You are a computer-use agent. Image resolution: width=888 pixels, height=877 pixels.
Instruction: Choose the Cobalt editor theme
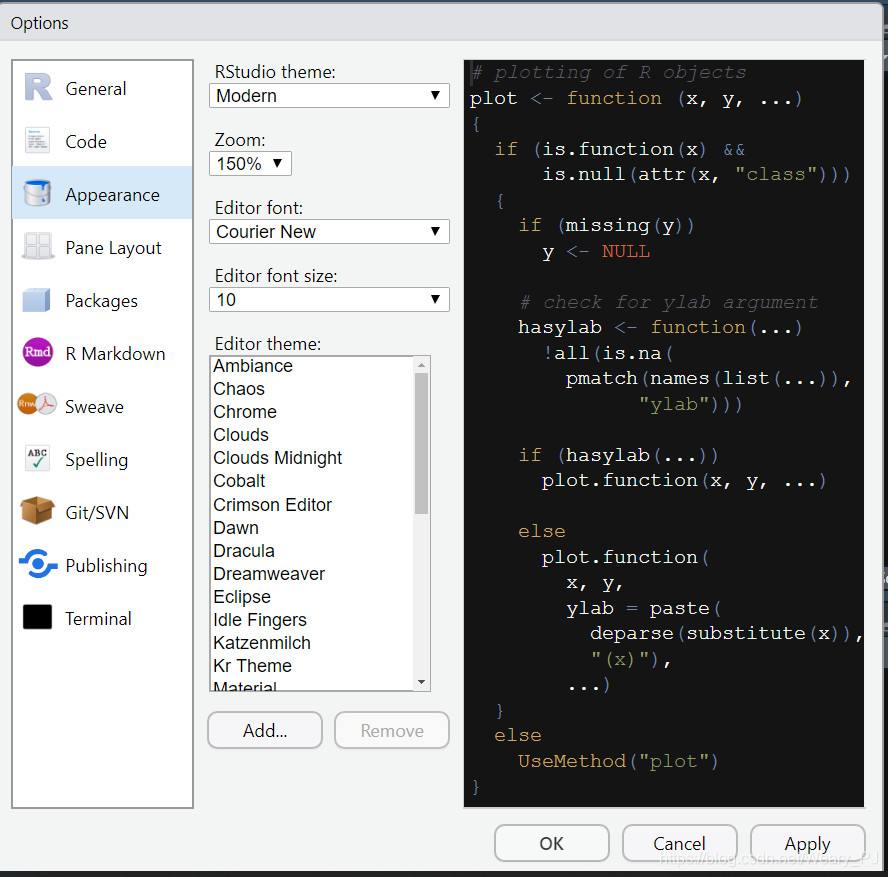[x=312, y=481]
